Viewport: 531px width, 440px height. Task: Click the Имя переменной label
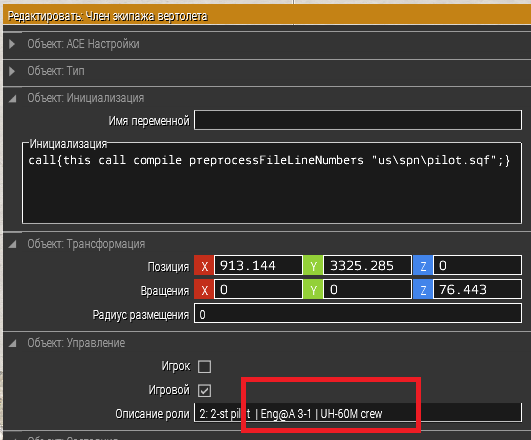click(x=149, y=121)
